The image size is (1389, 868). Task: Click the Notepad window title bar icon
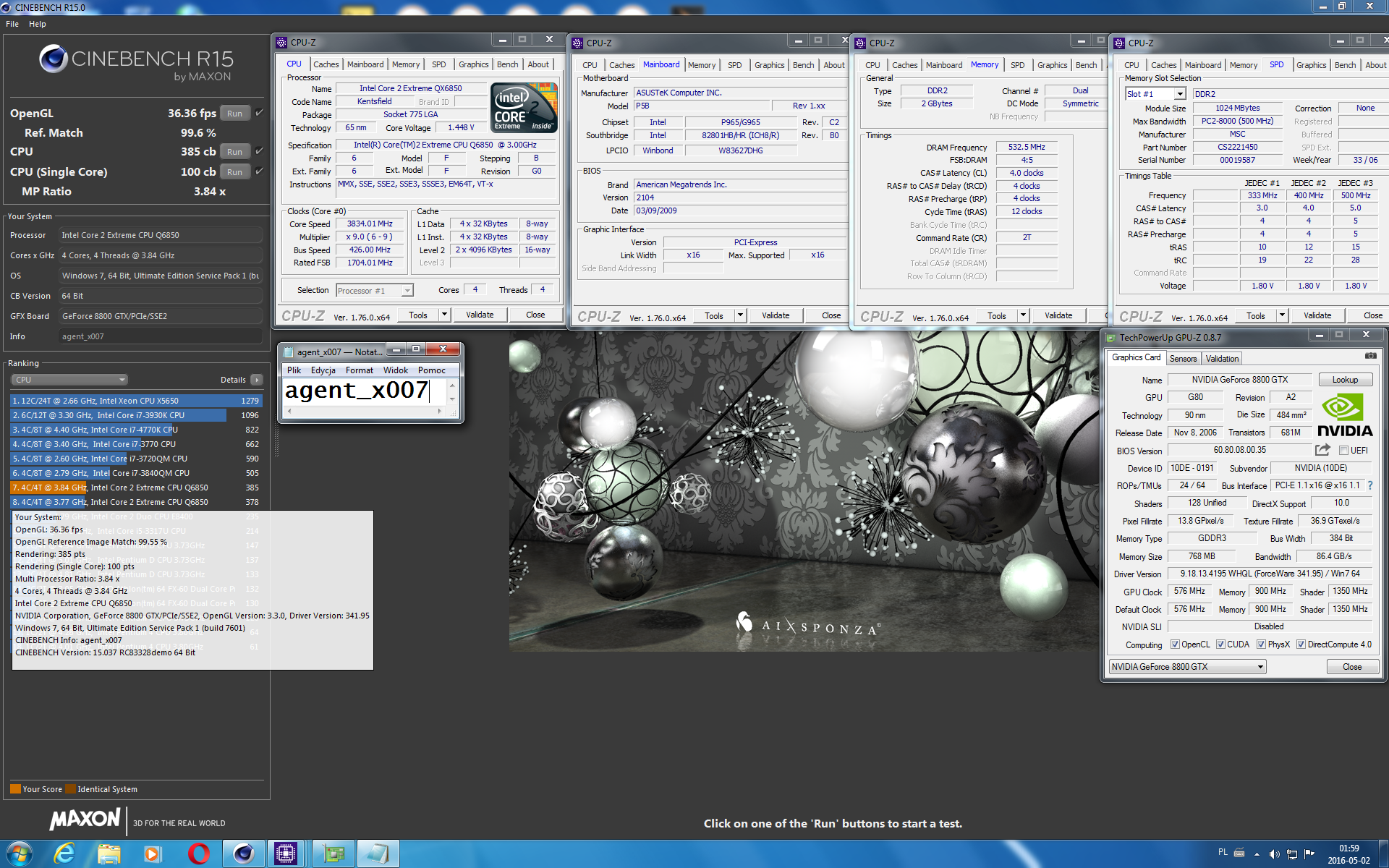pos(289,352)
